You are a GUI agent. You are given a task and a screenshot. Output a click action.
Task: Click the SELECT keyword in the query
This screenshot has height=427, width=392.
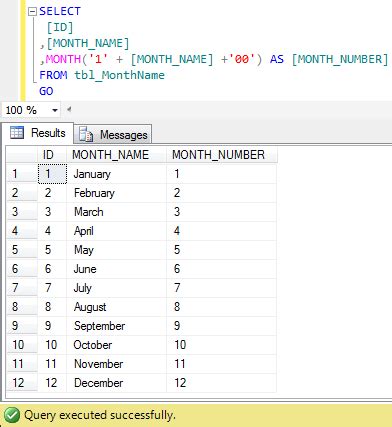tap(60, 11)
